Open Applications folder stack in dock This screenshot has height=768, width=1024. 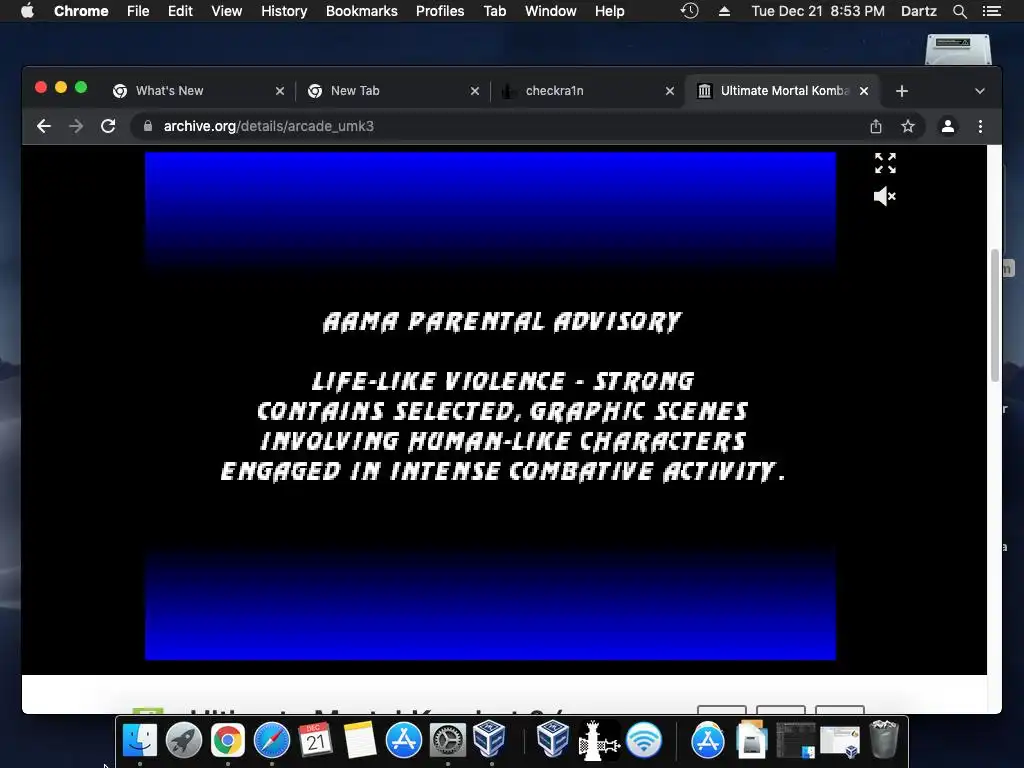(x=708, y=740)
